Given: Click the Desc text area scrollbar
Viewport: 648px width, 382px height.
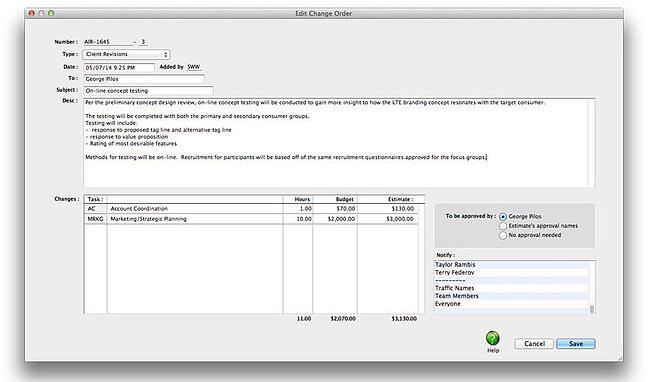Looking at the screenshot, I should pyautogui.click(x=591, y=143).
